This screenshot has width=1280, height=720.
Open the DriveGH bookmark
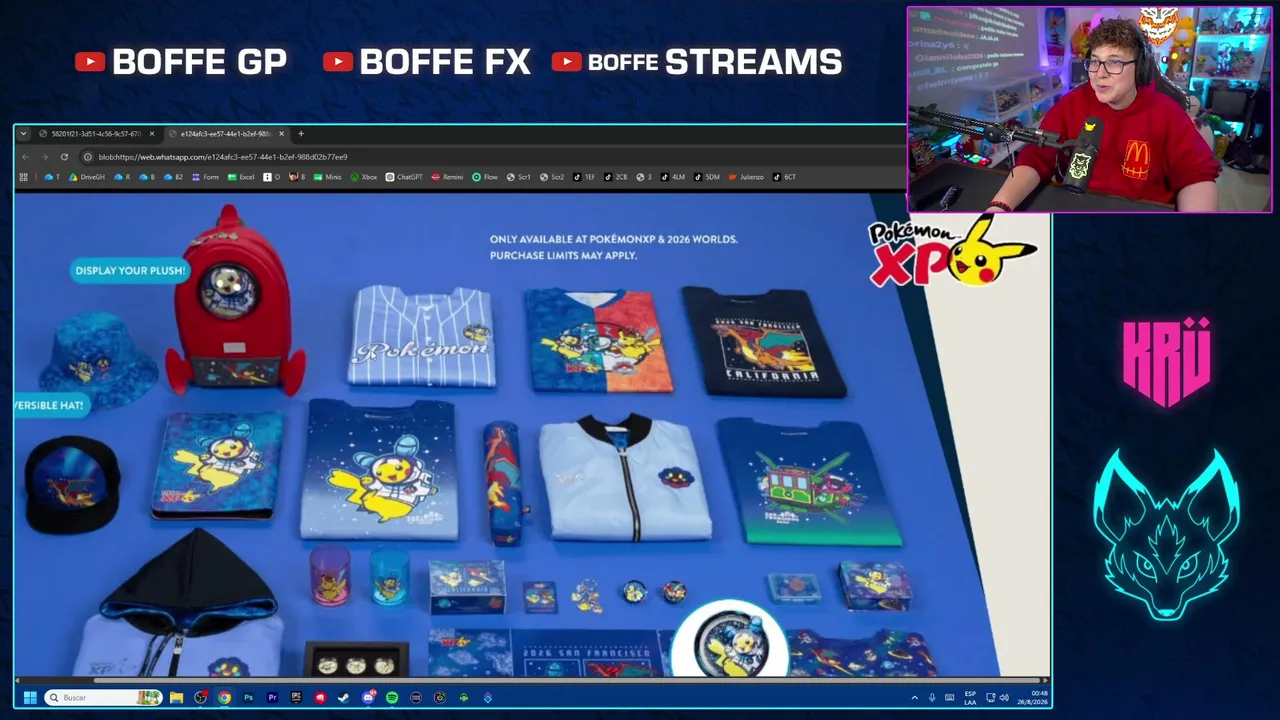(x=87, y=177)
